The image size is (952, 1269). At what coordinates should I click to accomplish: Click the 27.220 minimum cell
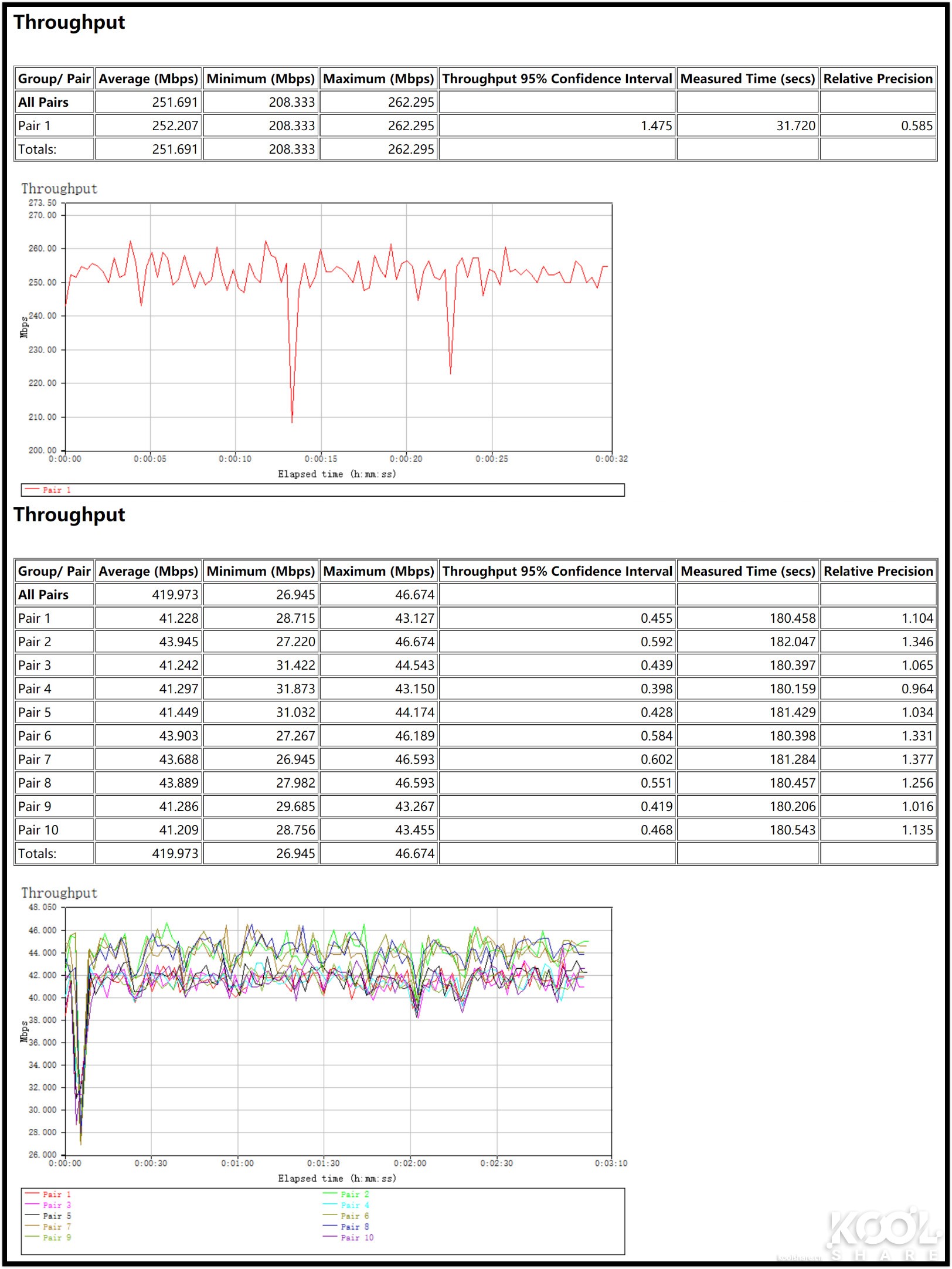[261, 642]
